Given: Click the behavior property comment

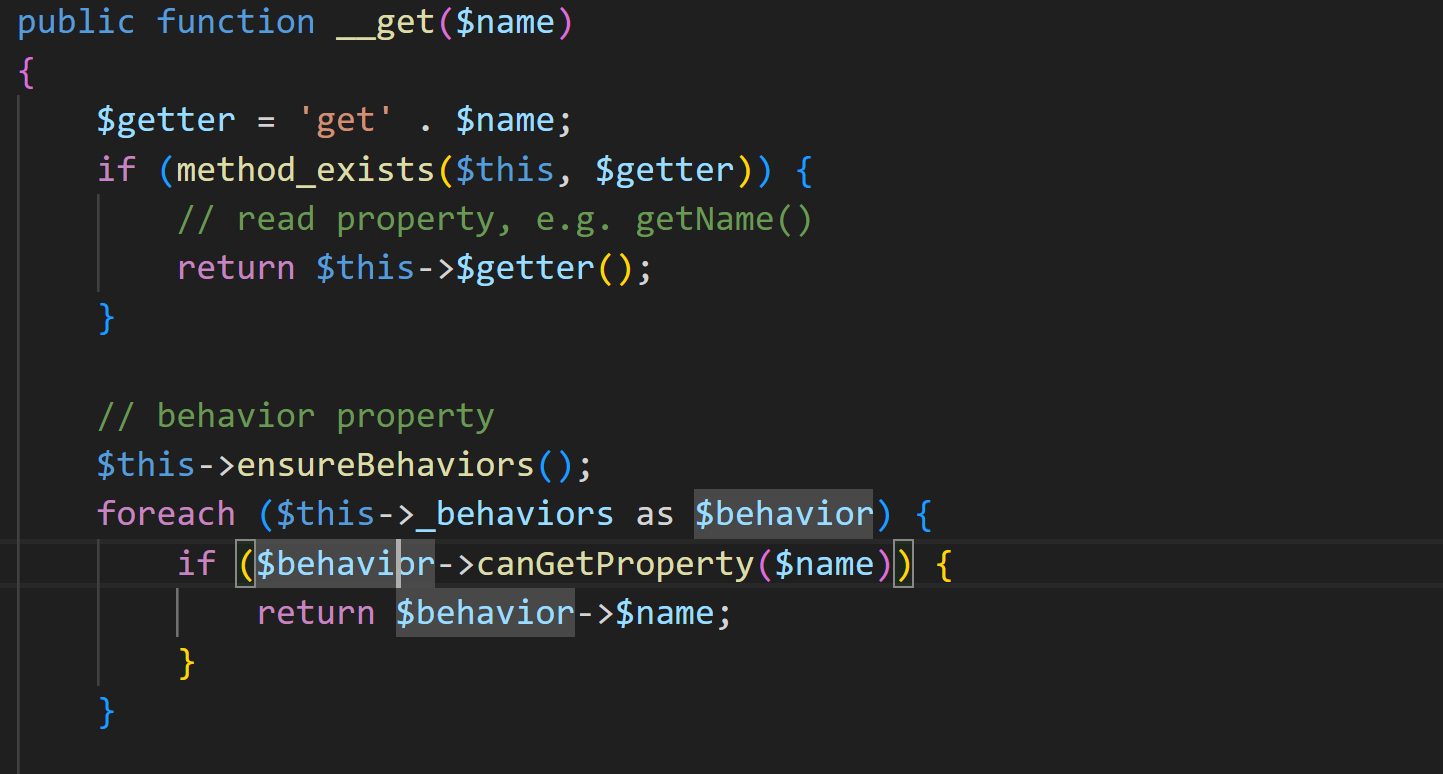Looking at the screenshot, I should (x=296, y=416).
